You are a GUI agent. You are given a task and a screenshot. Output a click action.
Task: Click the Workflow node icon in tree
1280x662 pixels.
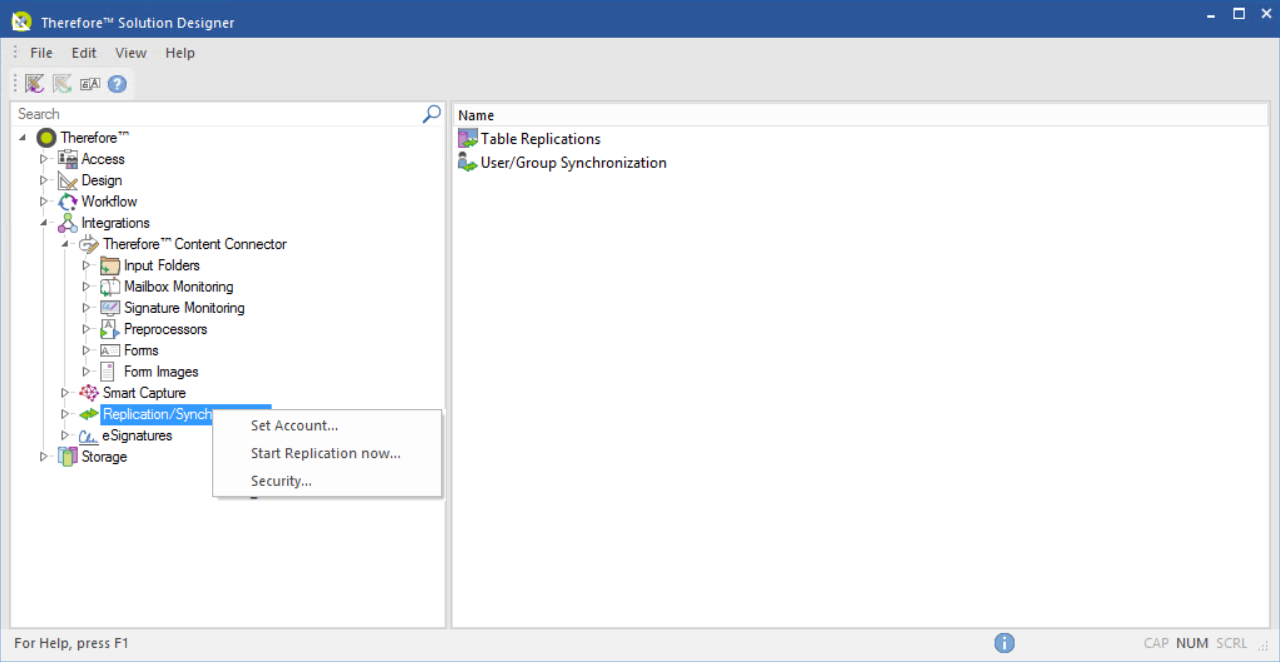67,202
